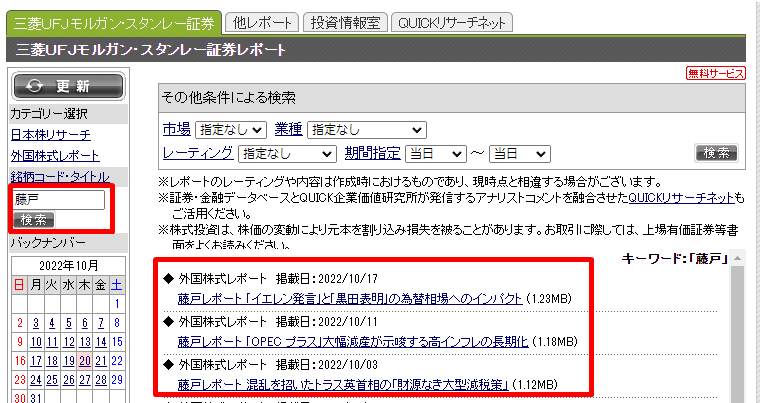
Task: Select October 7 in the calendar
Action: coord(101,323)
